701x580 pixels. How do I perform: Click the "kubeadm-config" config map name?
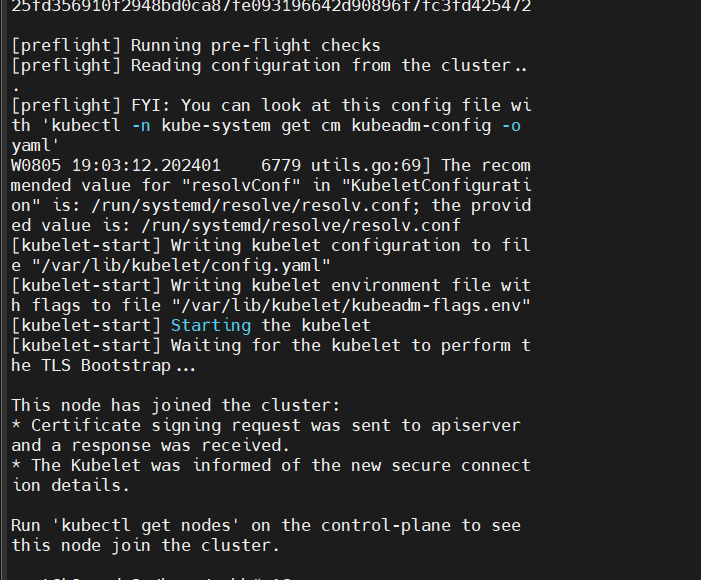point(421,125)
